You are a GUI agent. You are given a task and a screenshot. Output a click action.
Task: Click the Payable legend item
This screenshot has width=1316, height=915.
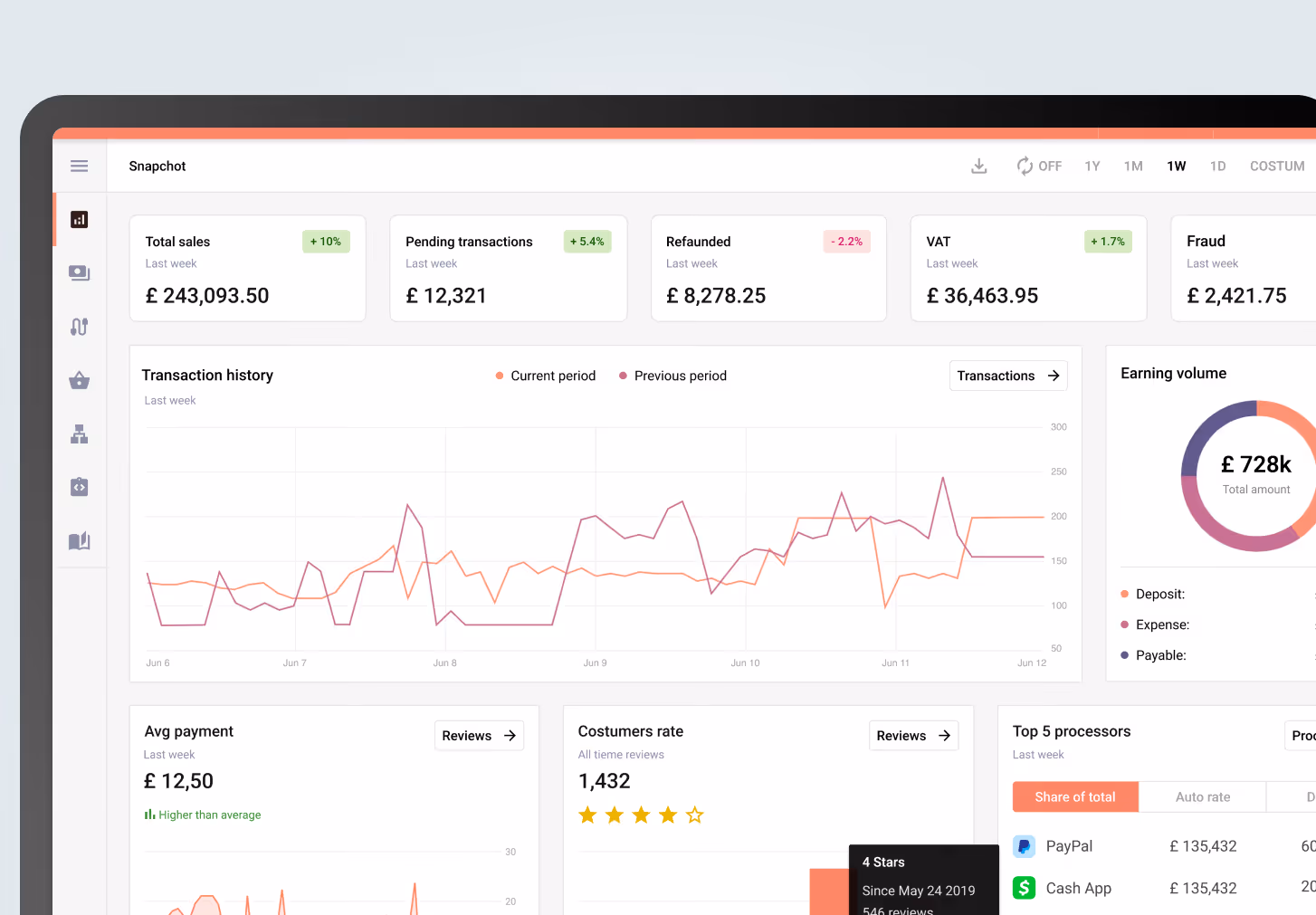(x=1153, y=655)
